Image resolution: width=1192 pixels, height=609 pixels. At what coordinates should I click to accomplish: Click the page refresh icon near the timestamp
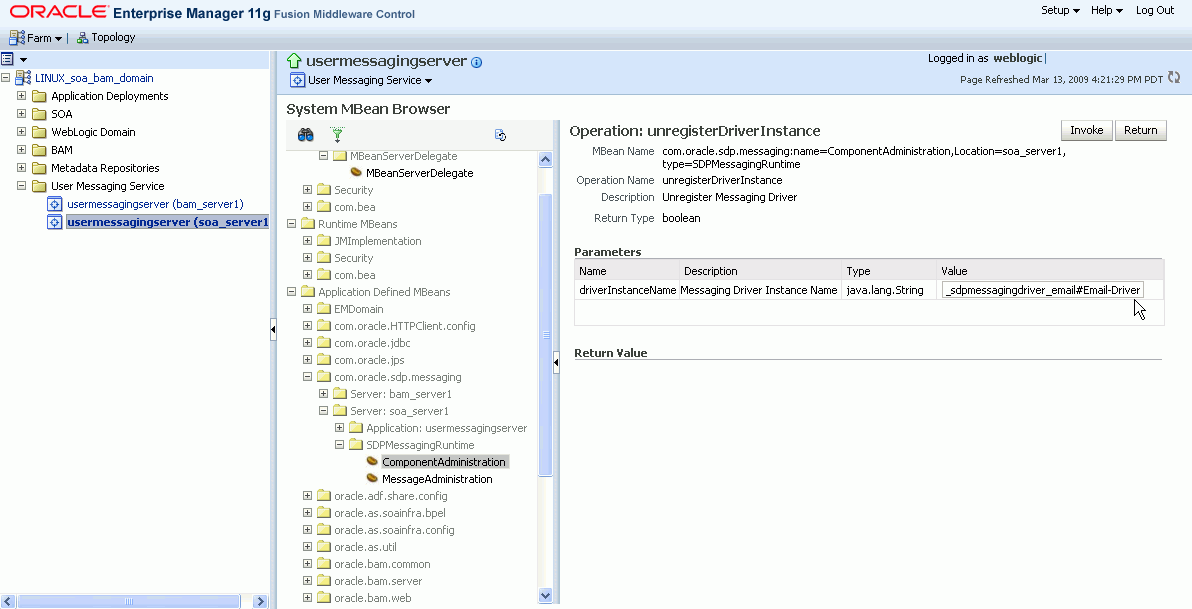[x=1173, y=75]
